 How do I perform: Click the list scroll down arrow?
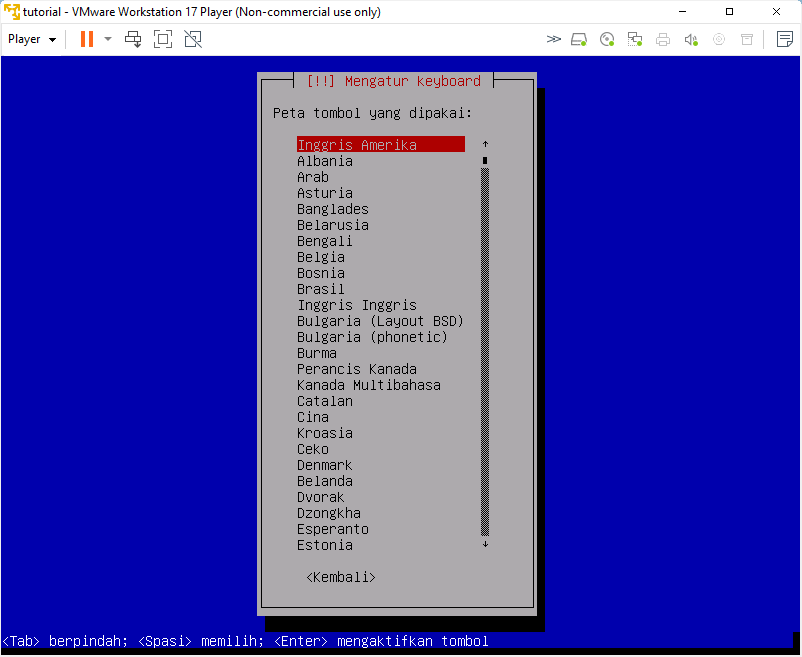(485, 545)
